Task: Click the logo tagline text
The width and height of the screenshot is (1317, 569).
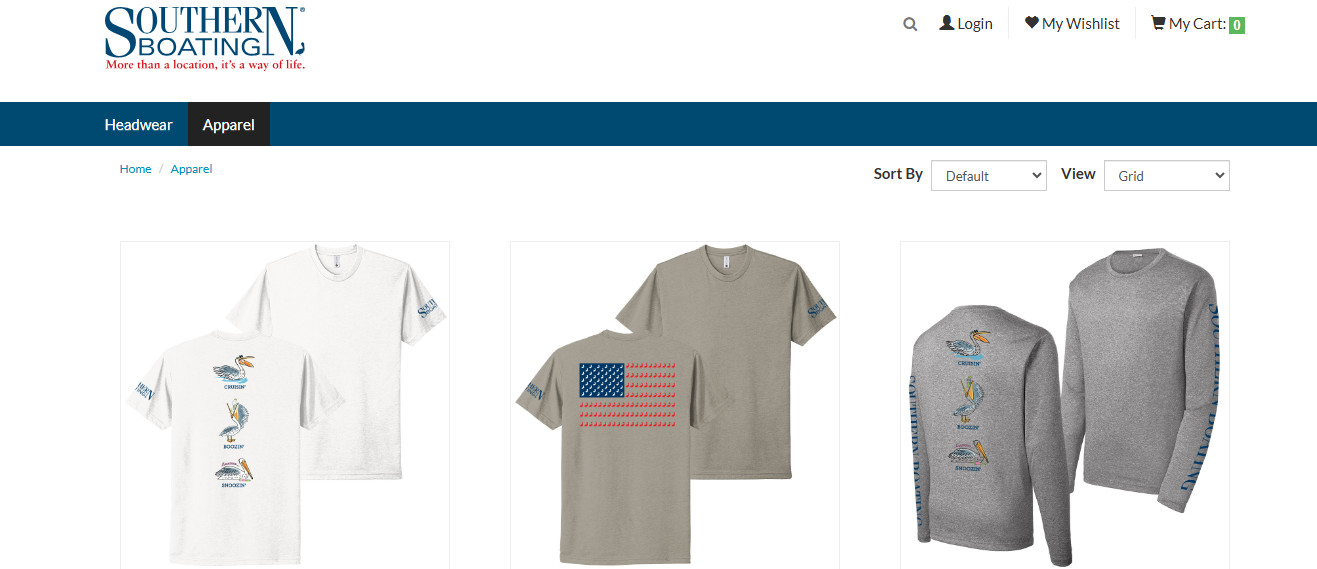Action: 205,65
